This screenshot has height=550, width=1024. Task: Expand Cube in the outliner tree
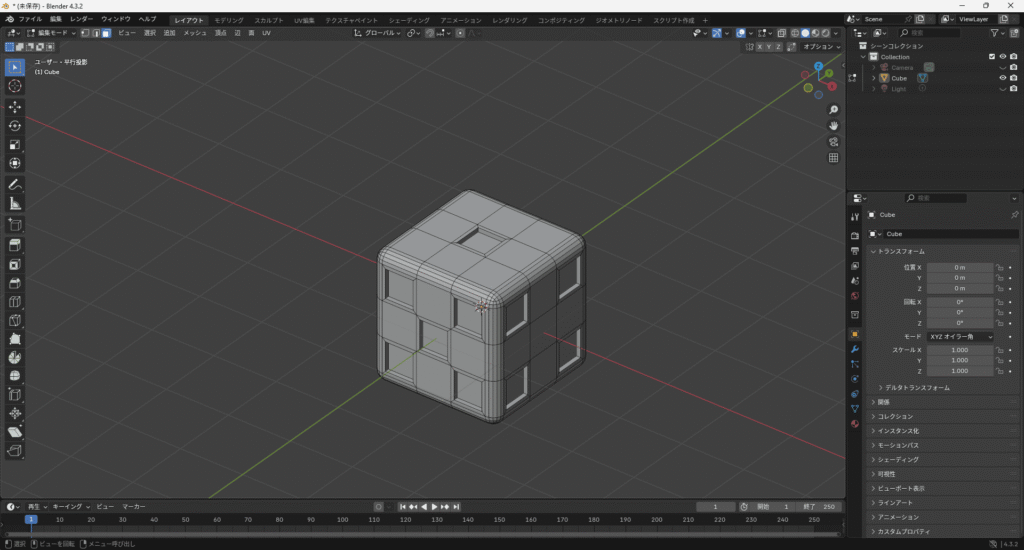point(874,78)
